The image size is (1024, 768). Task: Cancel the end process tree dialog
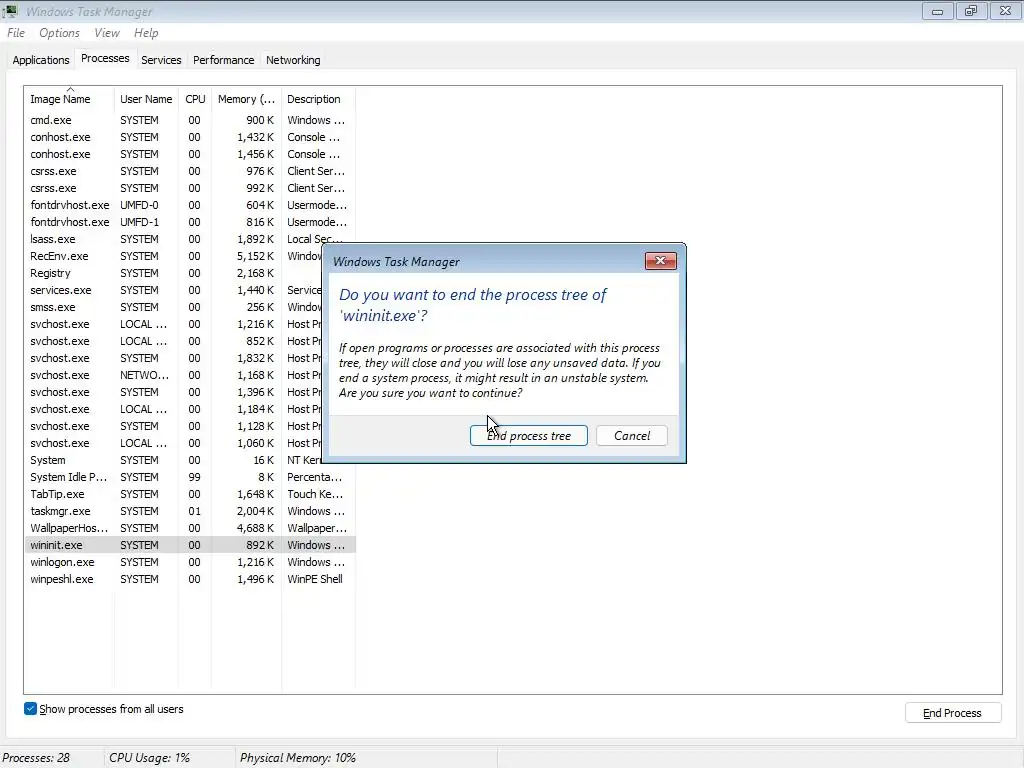632,436
